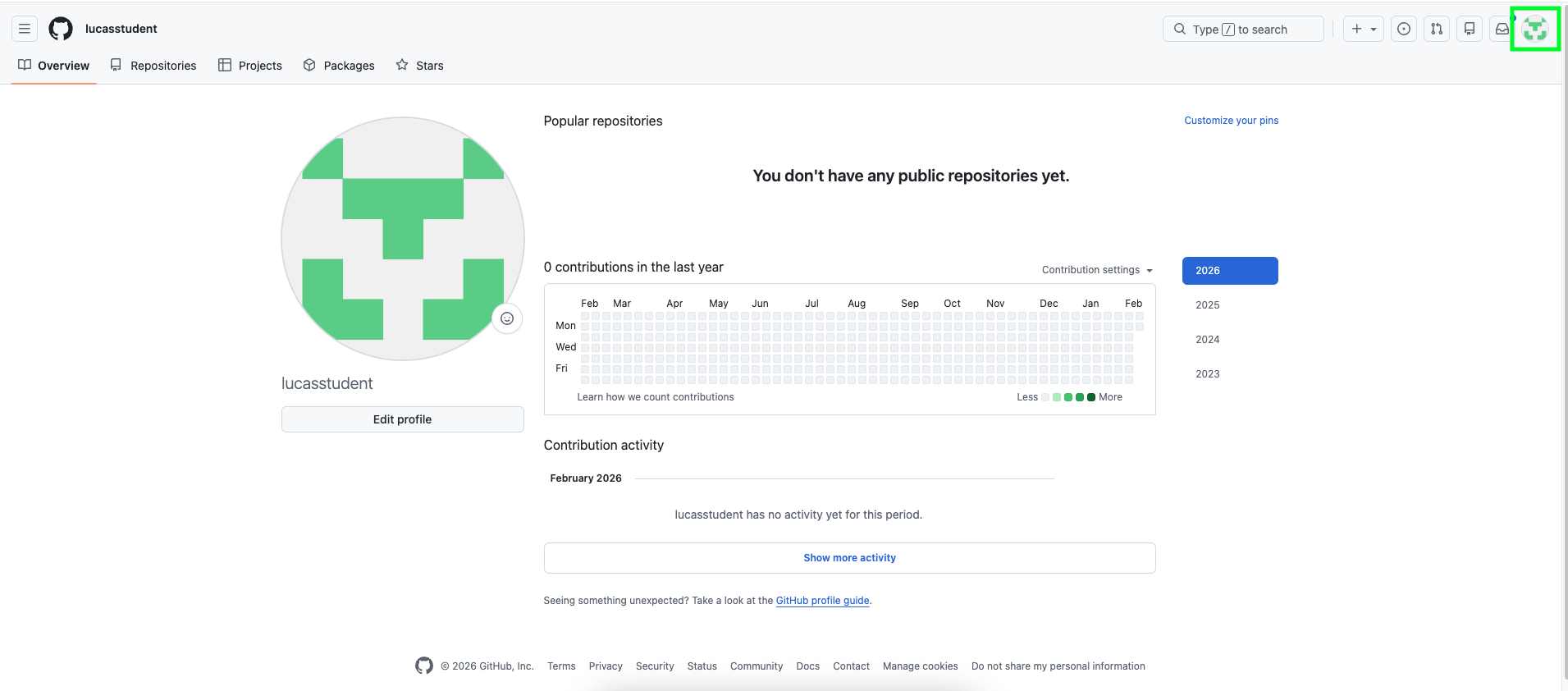Switch to the Repositories tab
Viewport: 1568px width, 691px height.
tap(153, 66)
